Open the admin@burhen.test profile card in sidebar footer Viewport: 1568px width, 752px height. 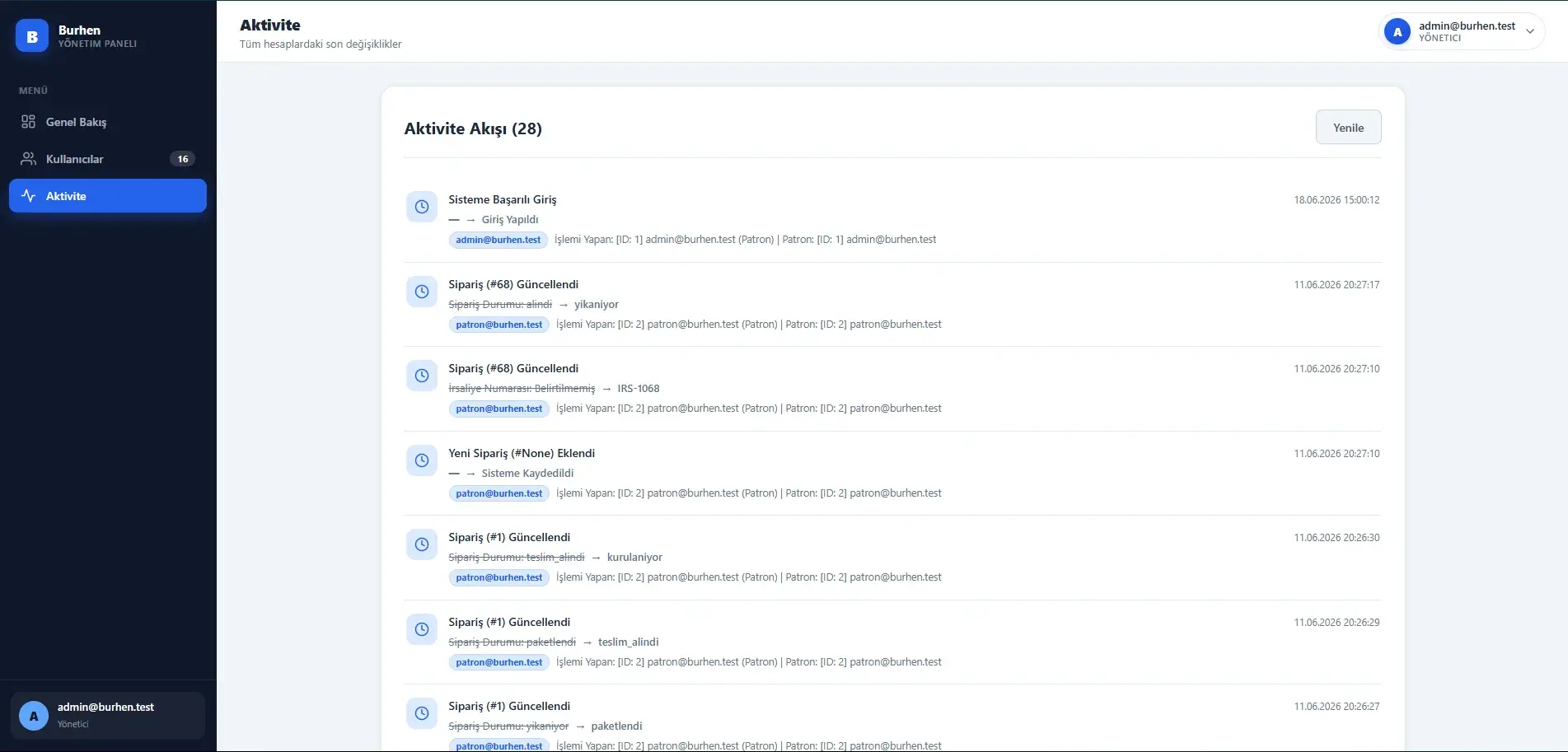tap(108, 715)
